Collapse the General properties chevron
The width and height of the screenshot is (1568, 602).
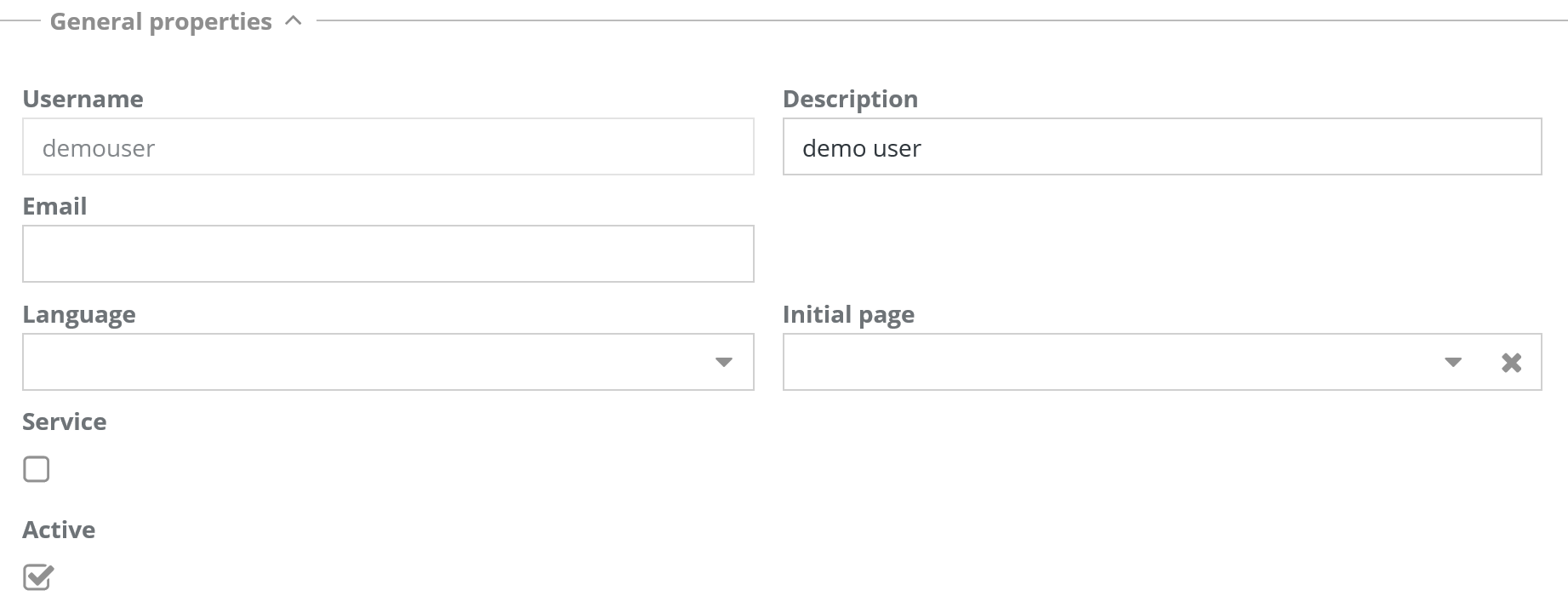click(294, 21)
